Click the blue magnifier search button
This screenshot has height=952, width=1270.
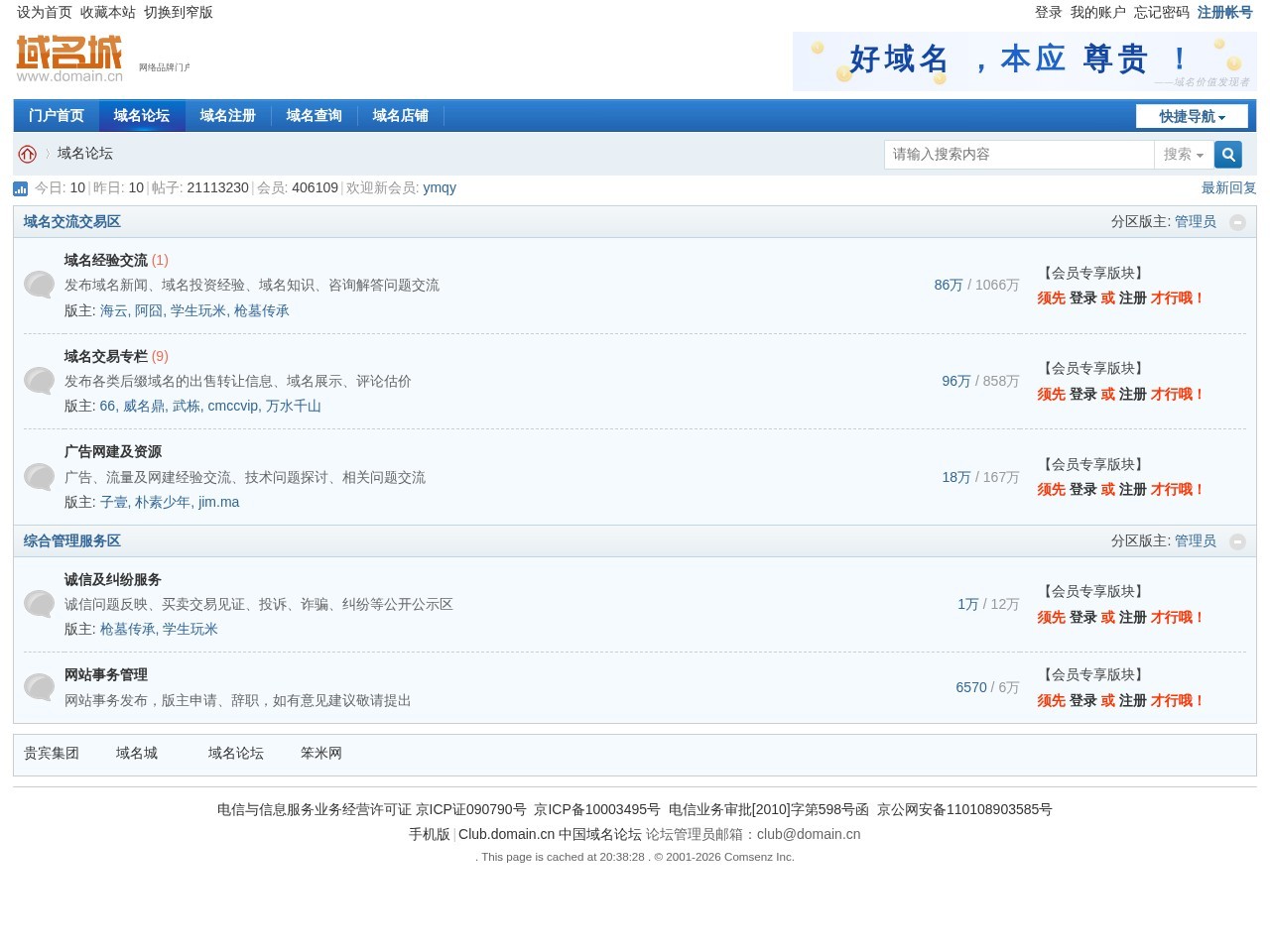tap(1228, 155)
